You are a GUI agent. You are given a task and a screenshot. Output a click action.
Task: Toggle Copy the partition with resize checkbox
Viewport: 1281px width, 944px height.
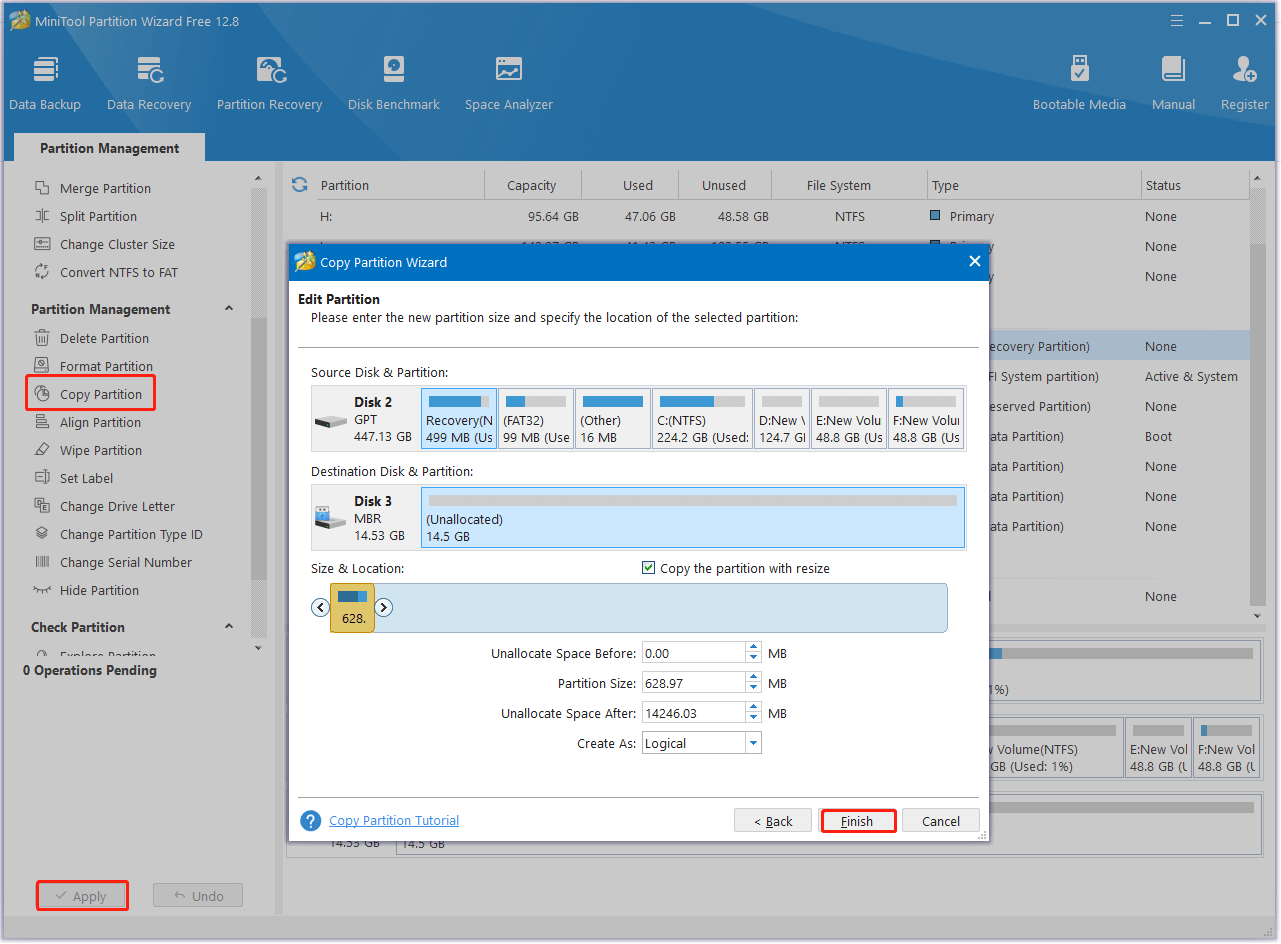649,568
